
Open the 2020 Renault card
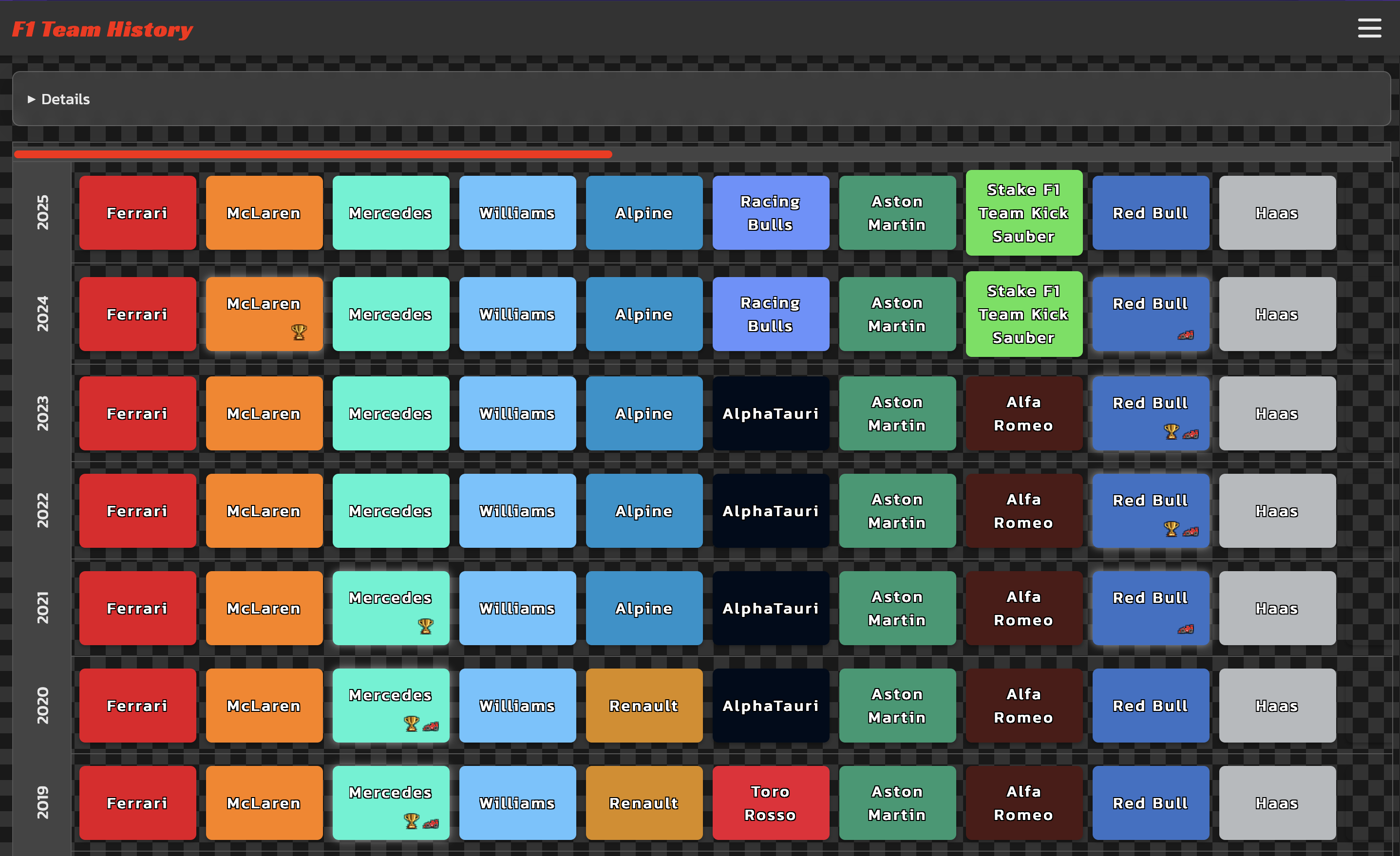[644, 706]
